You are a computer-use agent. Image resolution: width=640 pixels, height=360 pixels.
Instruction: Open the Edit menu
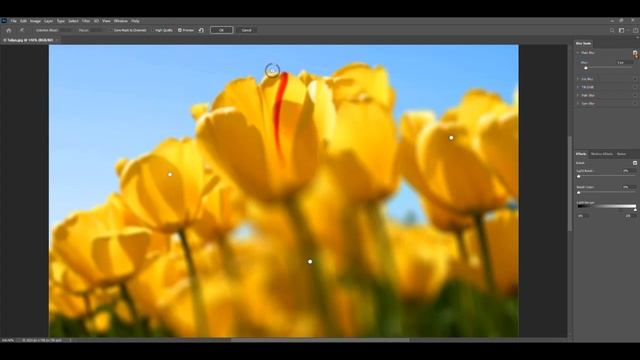click(x=23, y=21)
